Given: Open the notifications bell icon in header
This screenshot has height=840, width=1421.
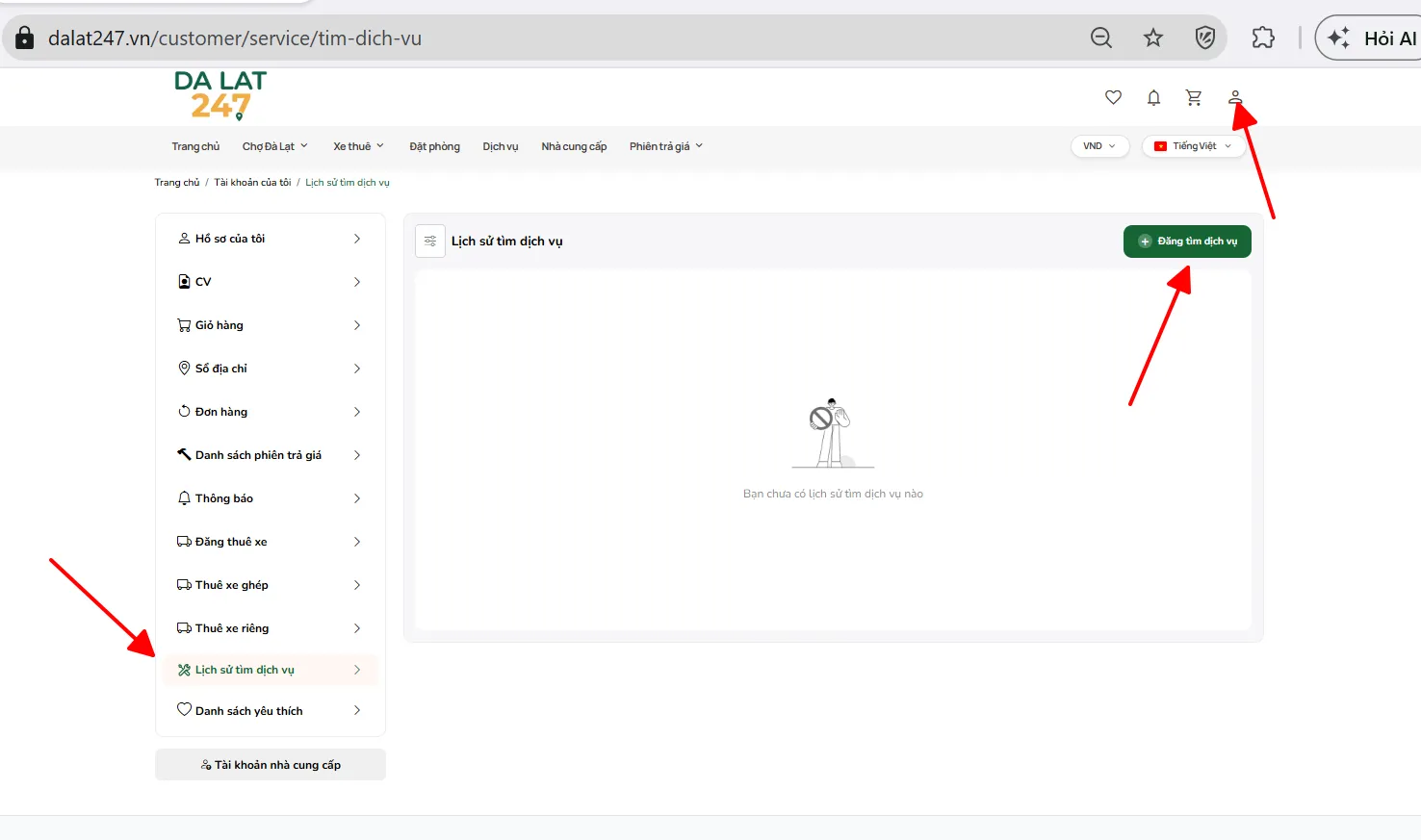Looking at the screenshot, I should pos(1153,97).
